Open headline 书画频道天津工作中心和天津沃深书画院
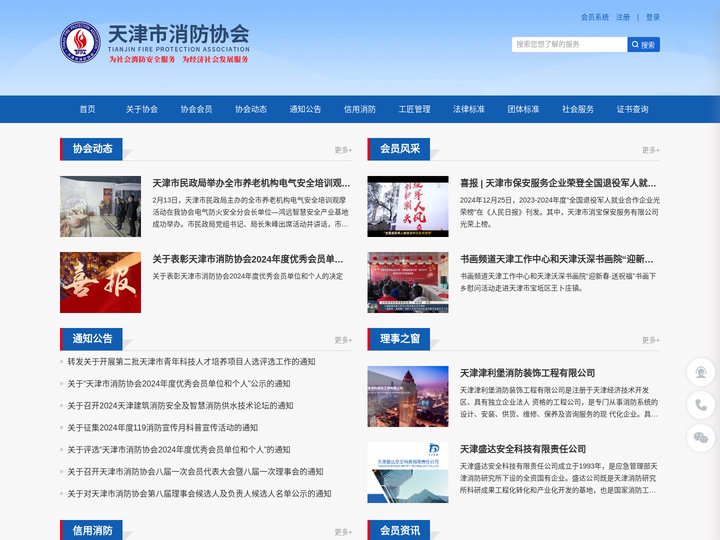The width and height of the screenshot is (720, 540). [557, 259]
